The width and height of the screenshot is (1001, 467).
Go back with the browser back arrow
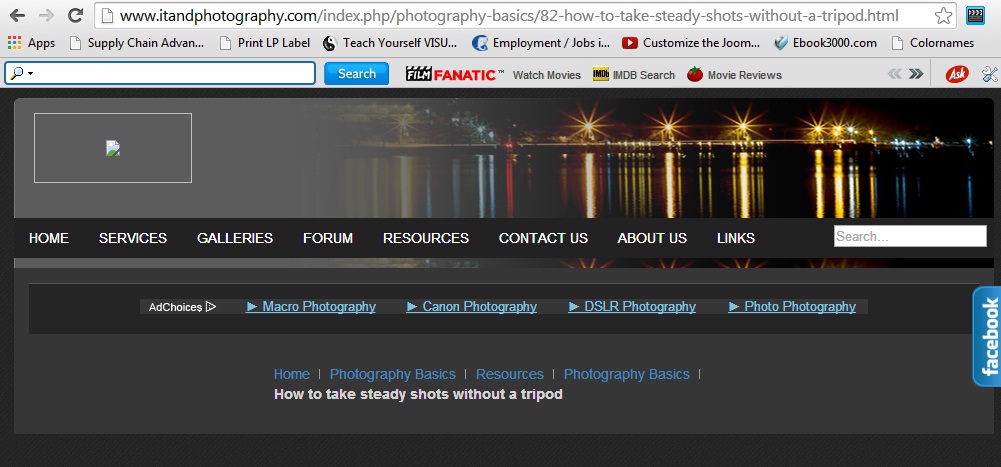(x=17, y=15)
